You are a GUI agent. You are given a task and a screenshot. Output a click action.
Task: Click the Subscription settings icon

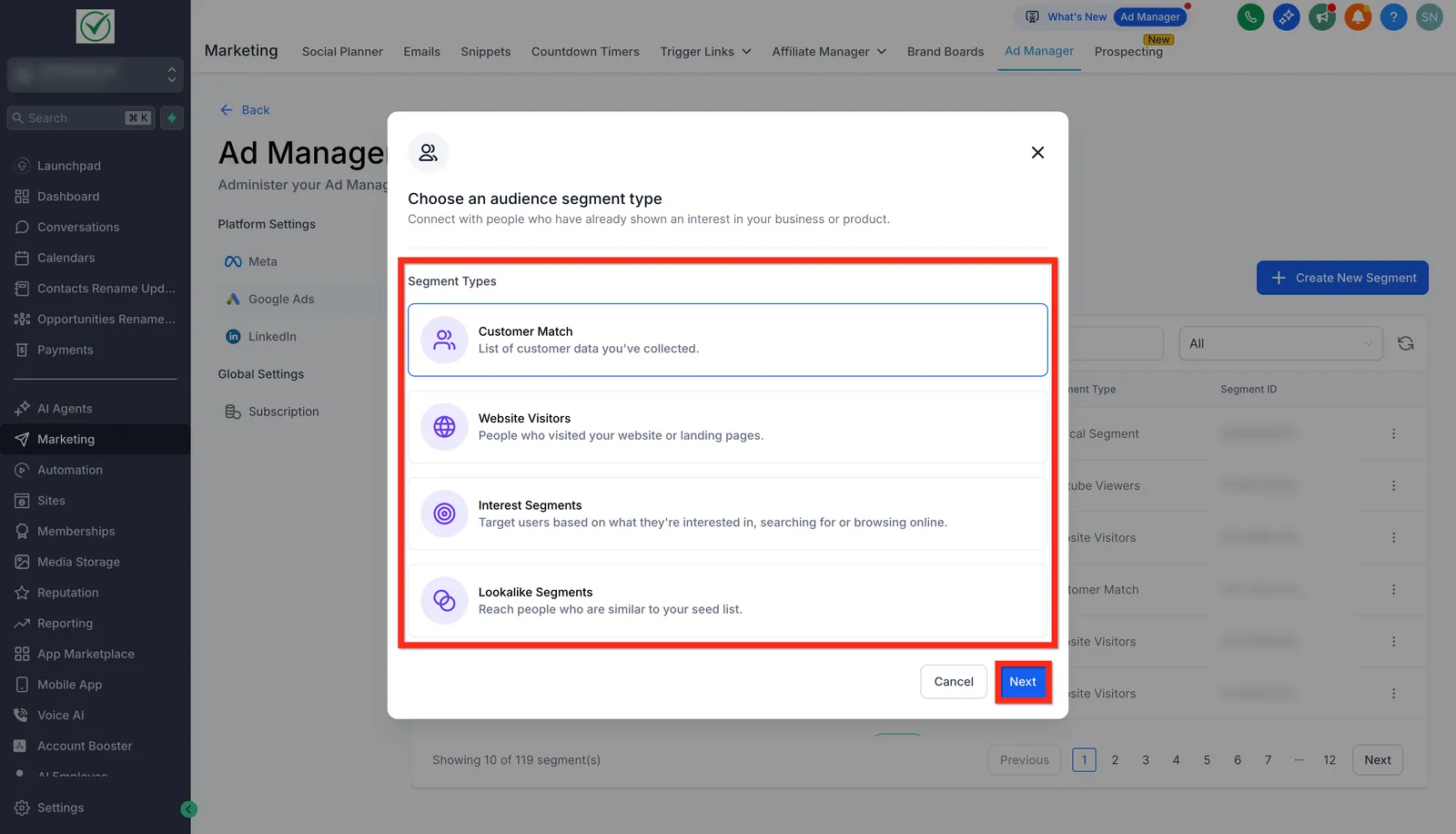(x=233, y=412)
